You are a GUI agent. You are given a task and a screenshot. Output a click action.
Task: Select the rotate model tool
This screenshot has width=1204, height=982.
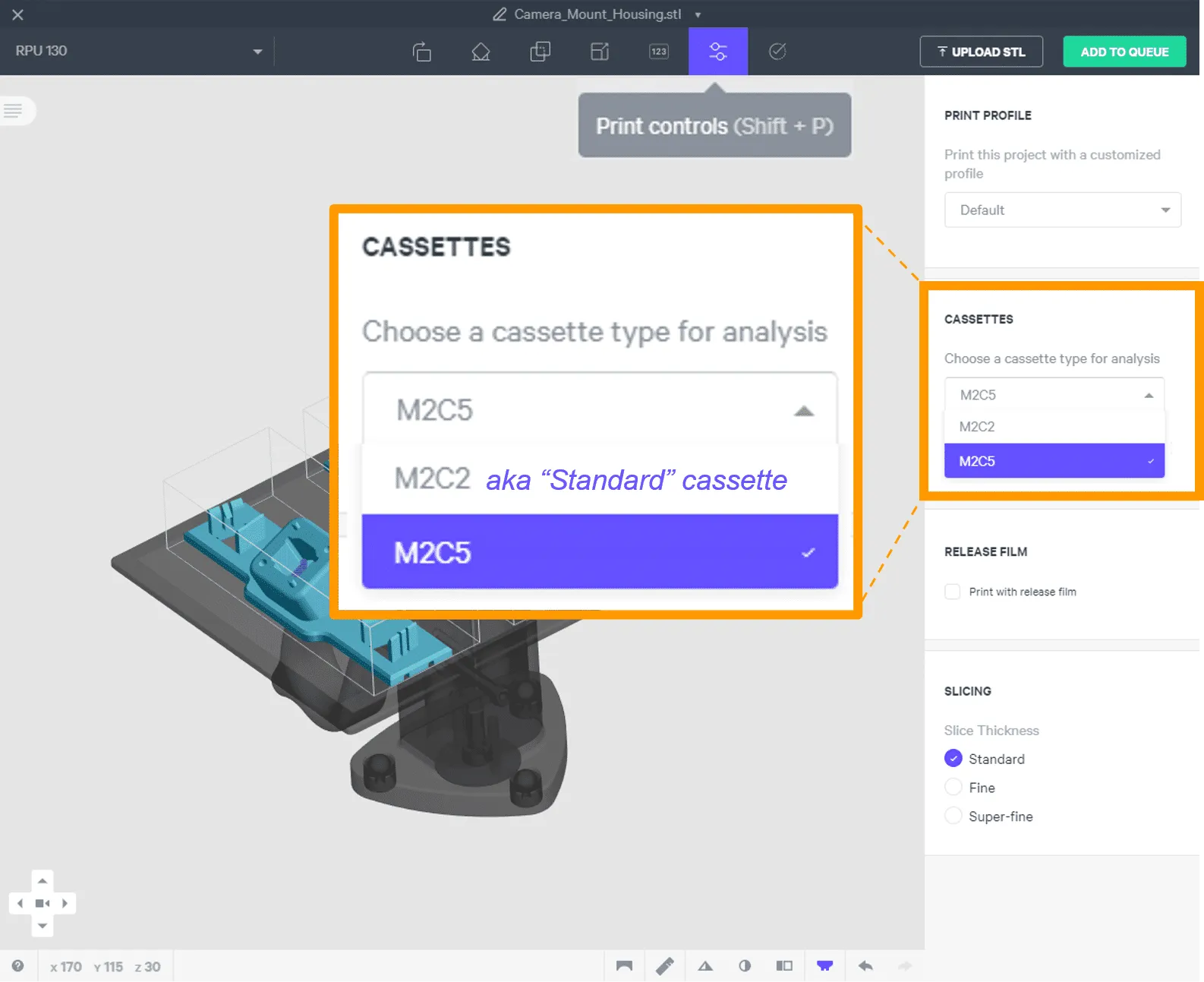pyautogui.click(x=421, y=52)
